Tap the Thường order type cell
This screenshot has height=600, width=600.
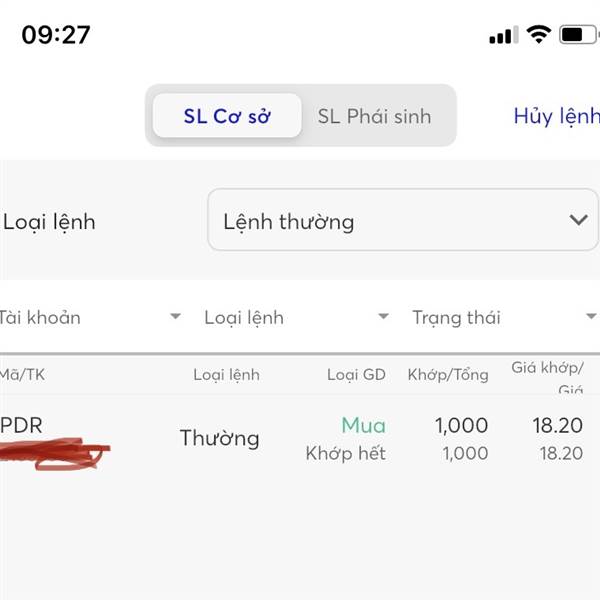point(220,438)
